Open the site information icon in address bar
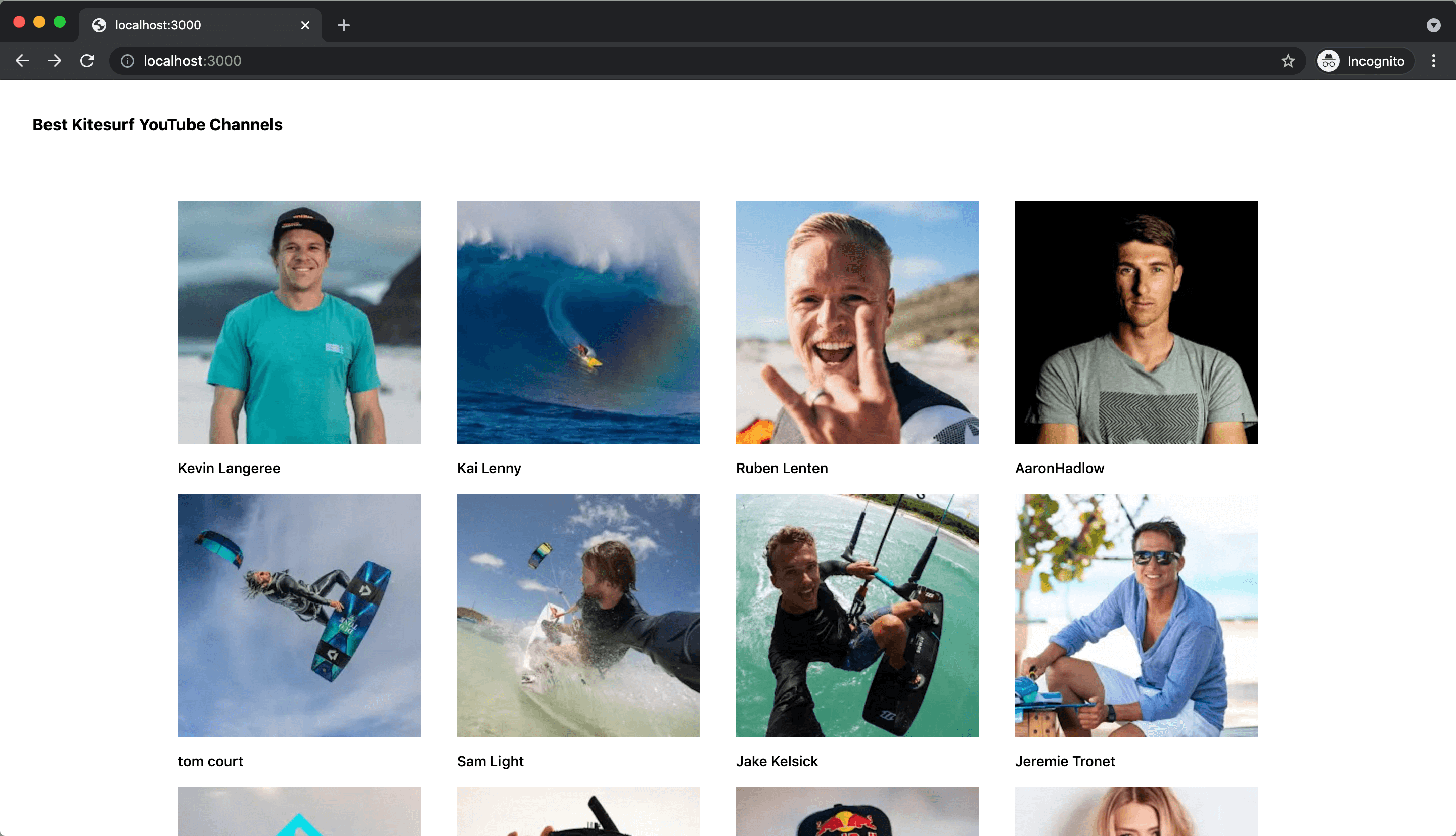1456x836 pixels. (127, 61)
